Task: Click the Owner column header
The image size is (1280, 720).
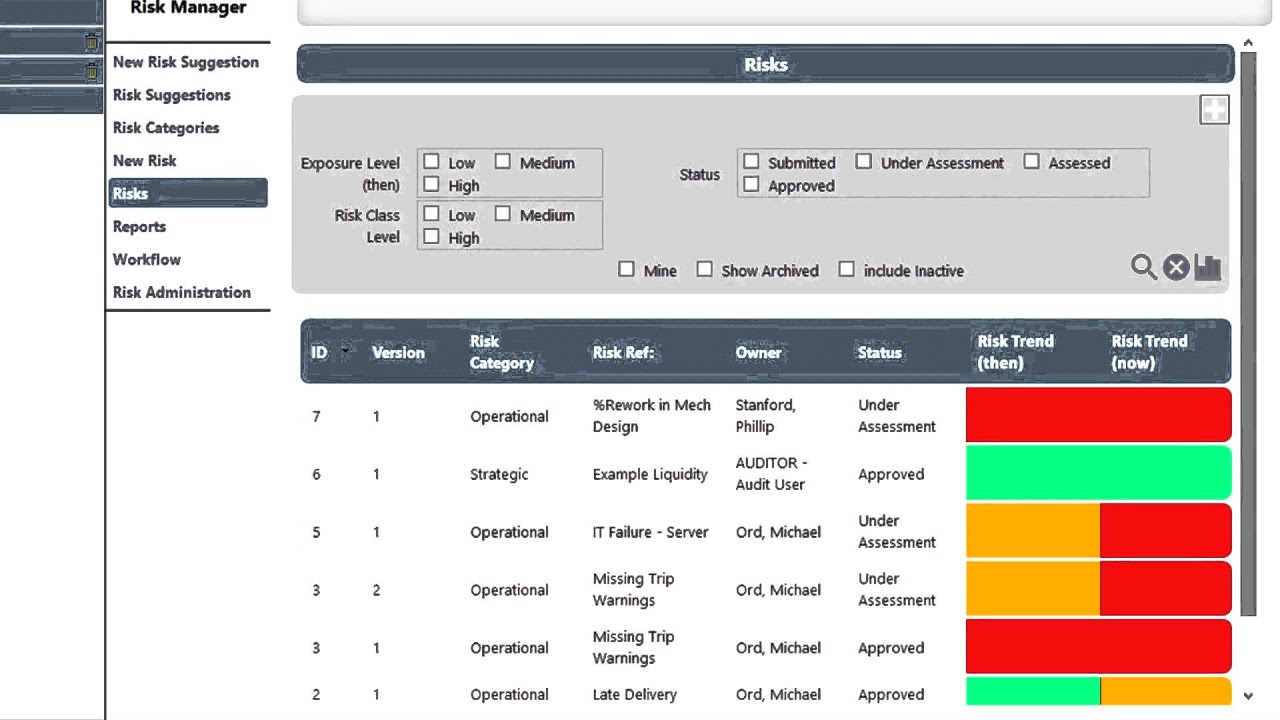Action: (759, 352)
